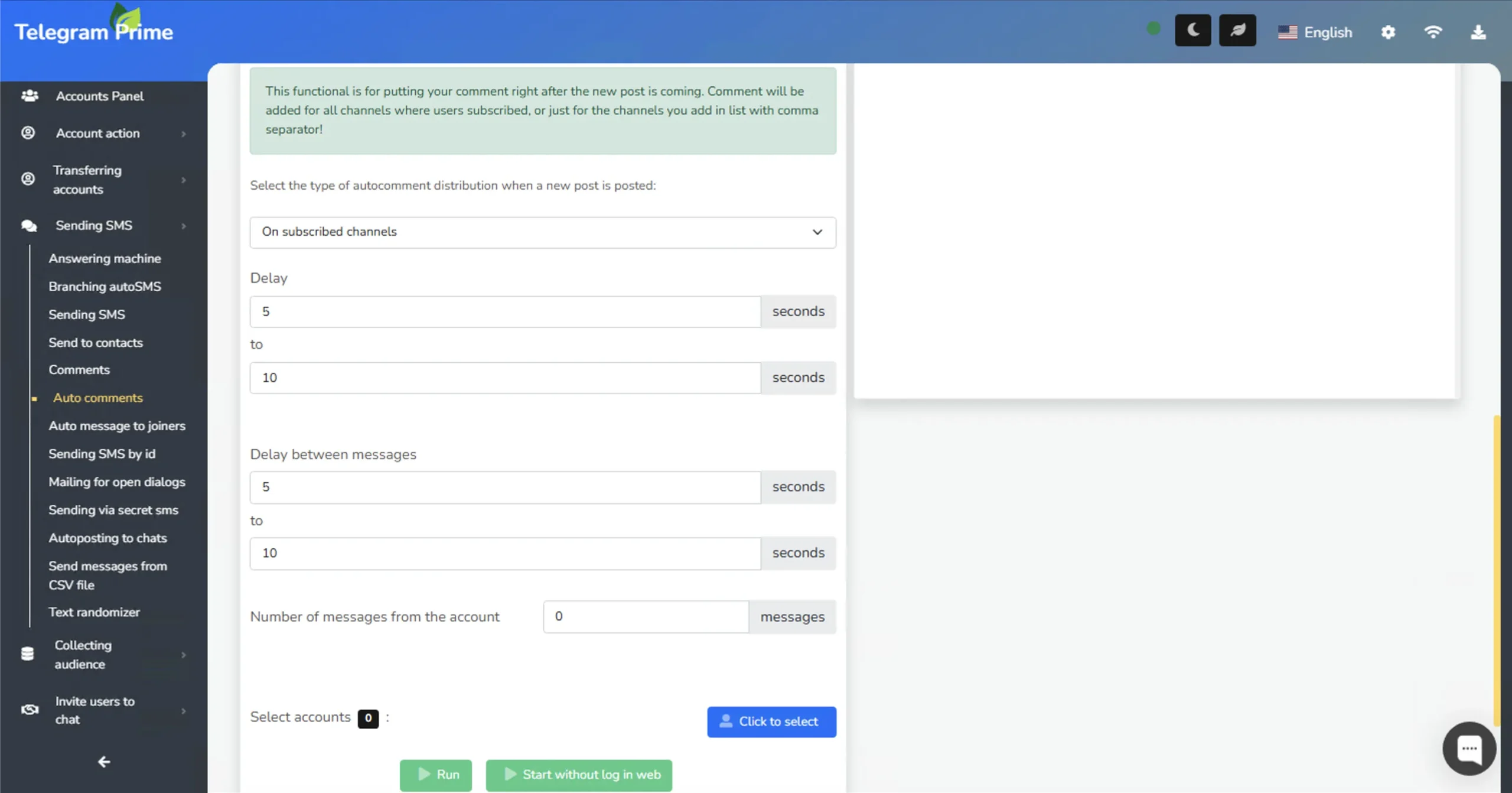
Task: Expand the Account action submenu
Action: click(98, 134)
